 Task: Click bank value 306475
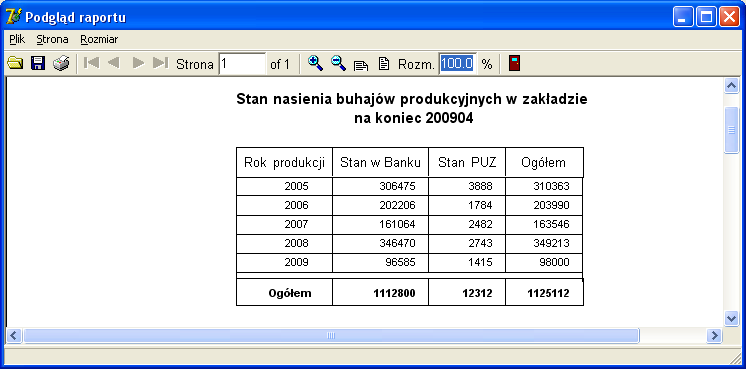pos(397,186)
